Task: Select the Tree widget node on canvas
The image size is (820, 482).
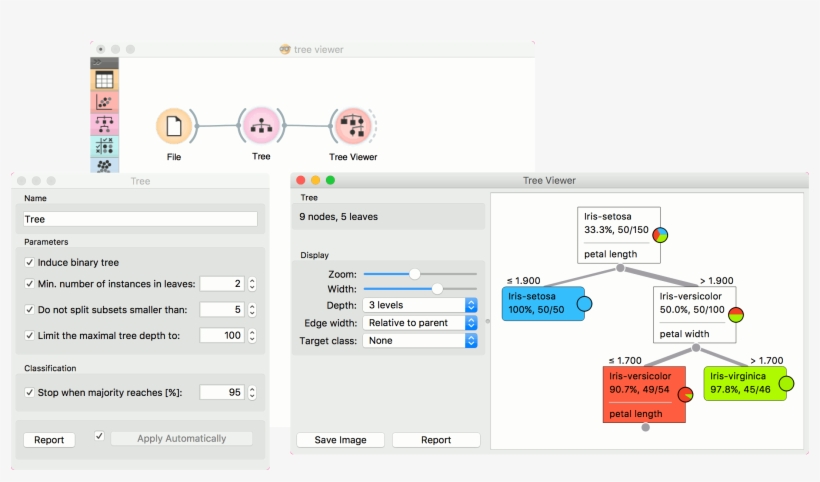Action: point(261,127)
